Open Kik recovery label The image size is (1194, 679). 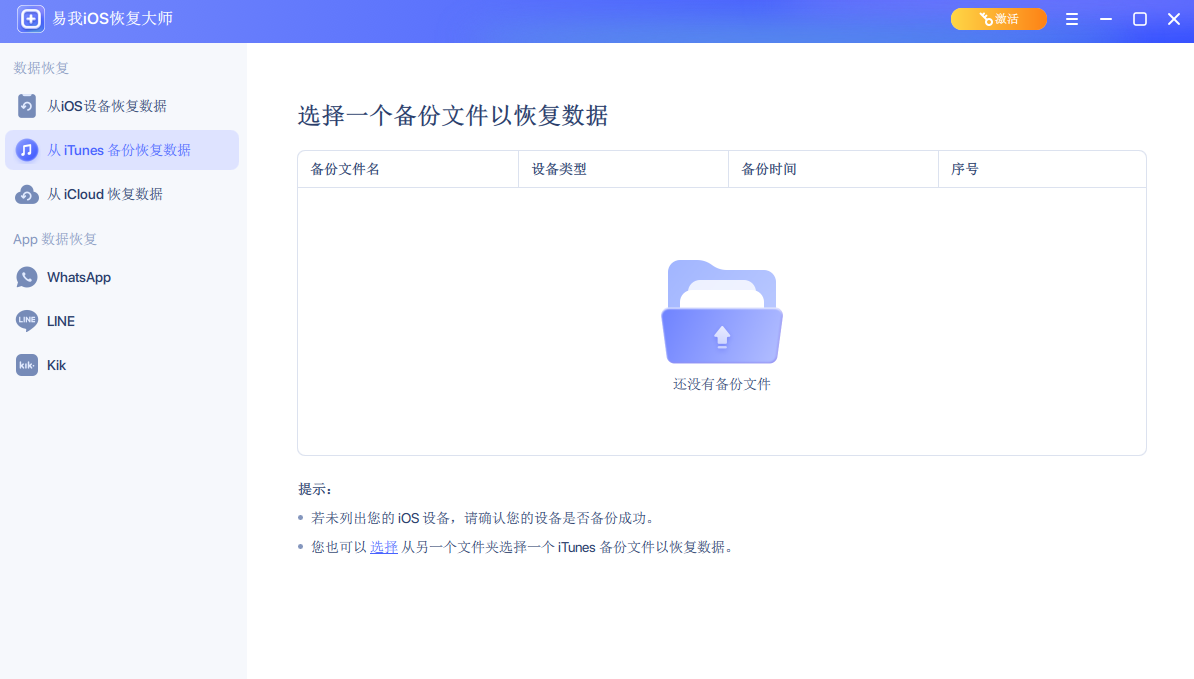coord(56,365)
